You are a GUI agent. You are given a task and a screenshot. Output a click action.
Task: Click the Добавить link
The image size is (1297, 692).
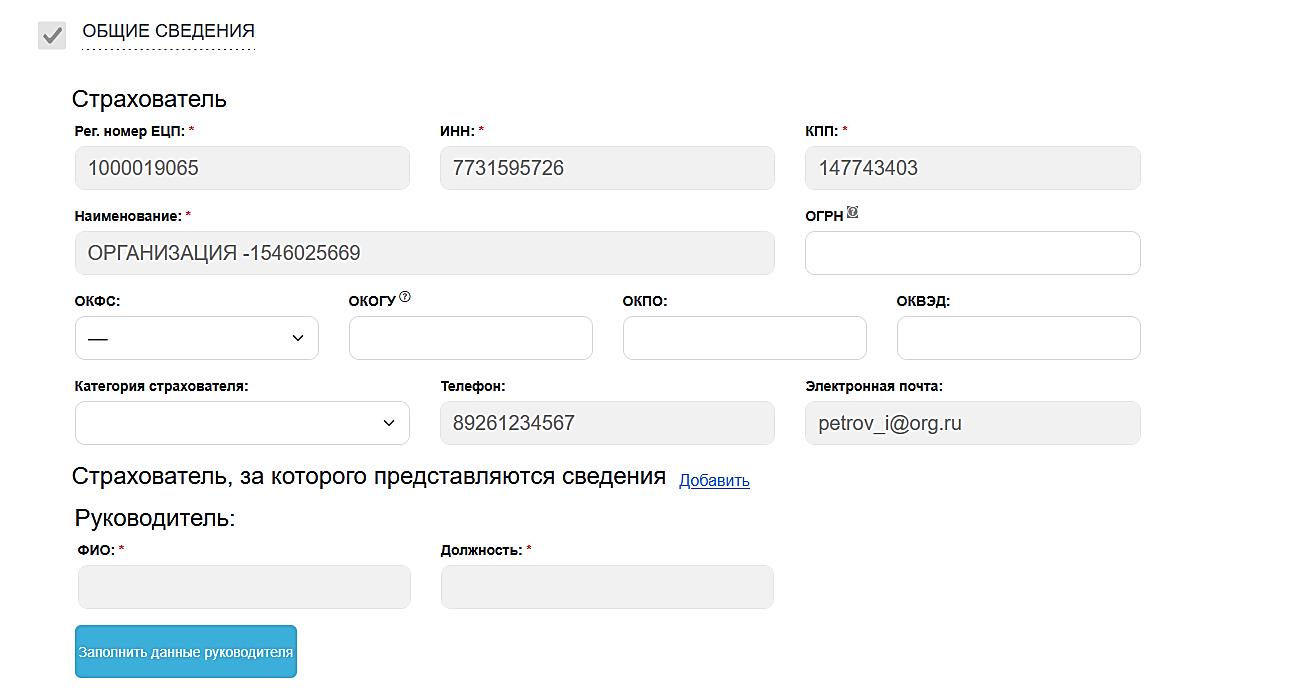click(x=714, y=481)
